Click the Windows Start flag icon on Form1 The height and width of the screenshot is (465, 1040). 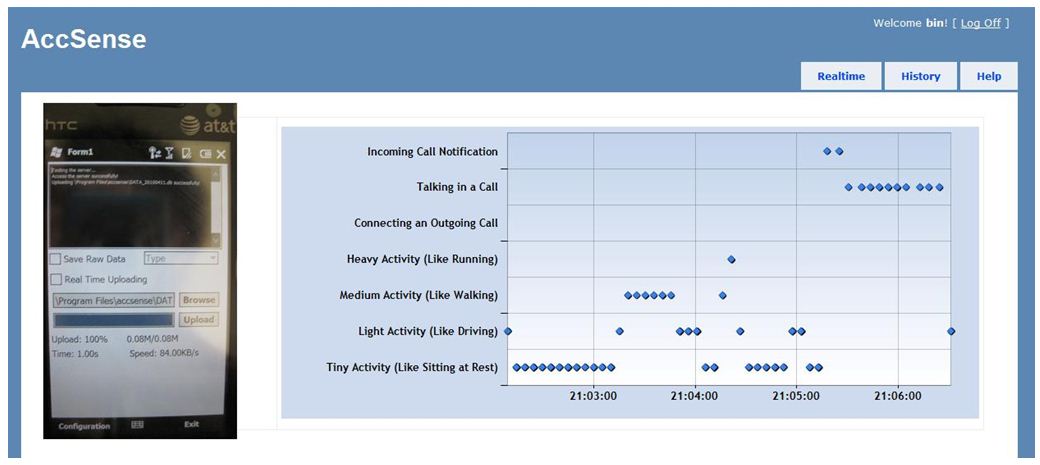pos(56,153)
